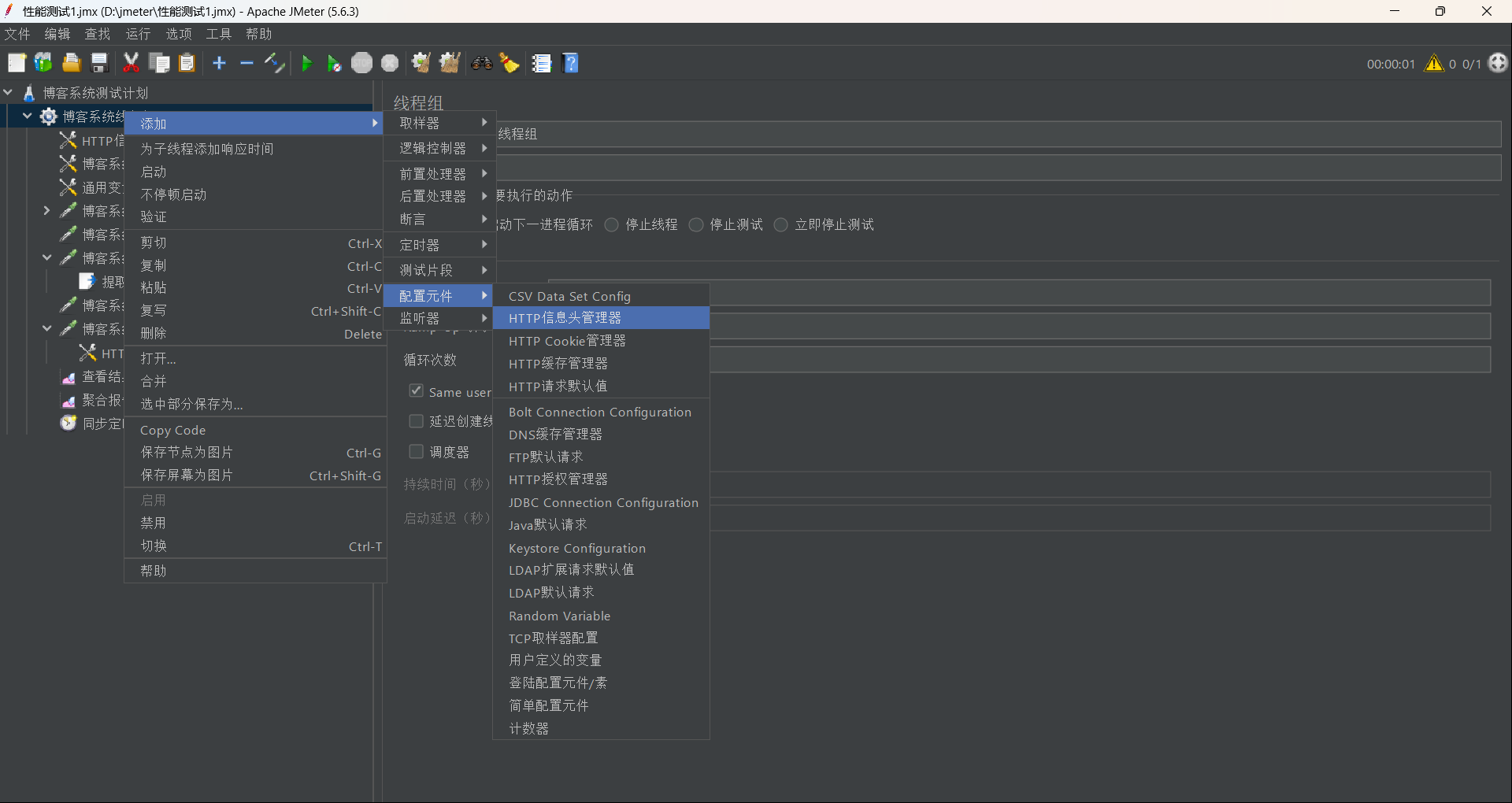Open the 断言 submenu
Screen dimensions: 1512x803
pyautogui.click(x=439, y=219)
